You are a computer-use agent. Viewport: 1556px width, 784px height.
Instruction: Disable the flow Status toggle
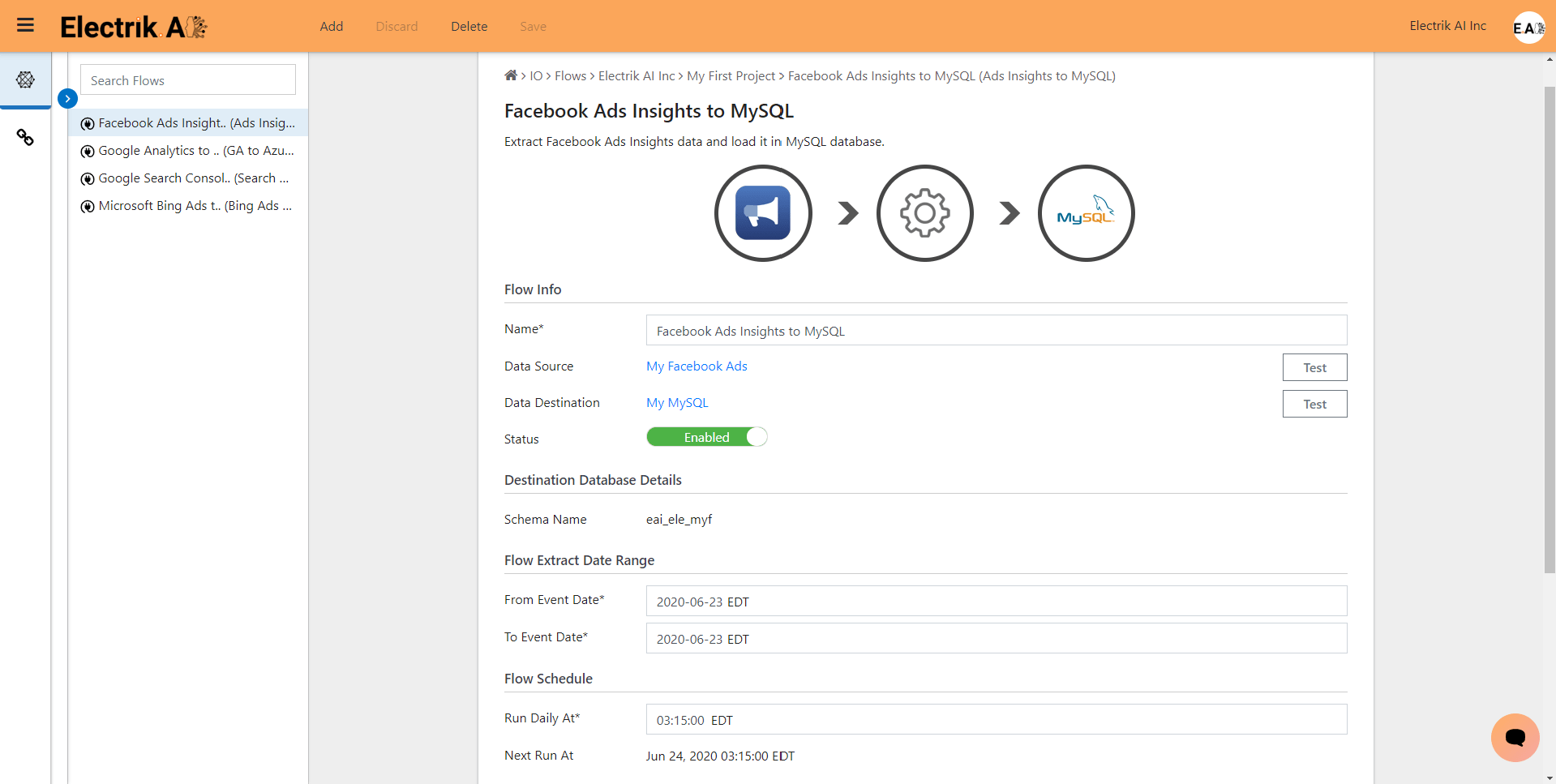706,436
